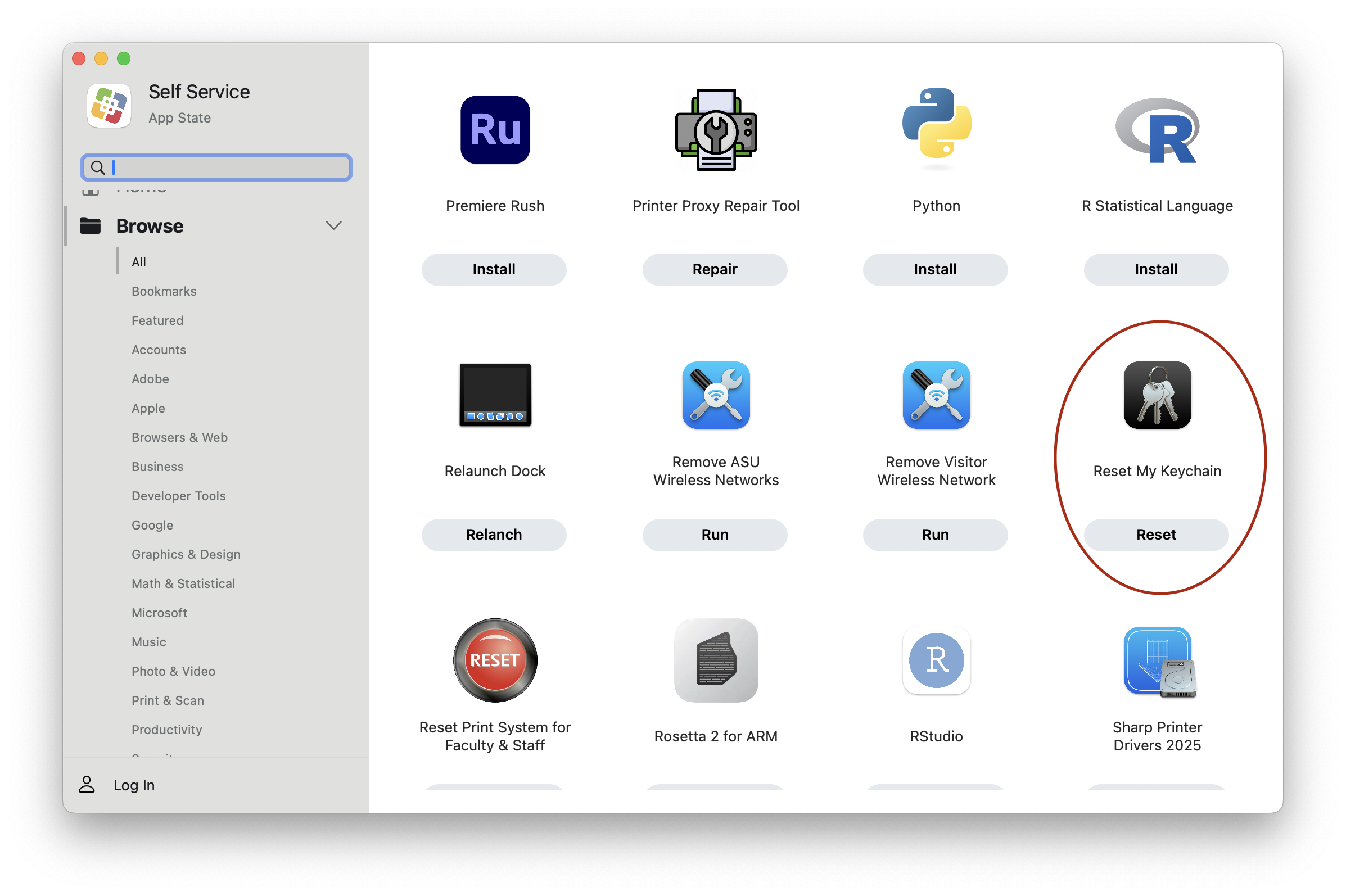The image size is (1346, 896).
Task: Install R Statistical Language
Action: pyautogui.click(x=1155, y=269)
